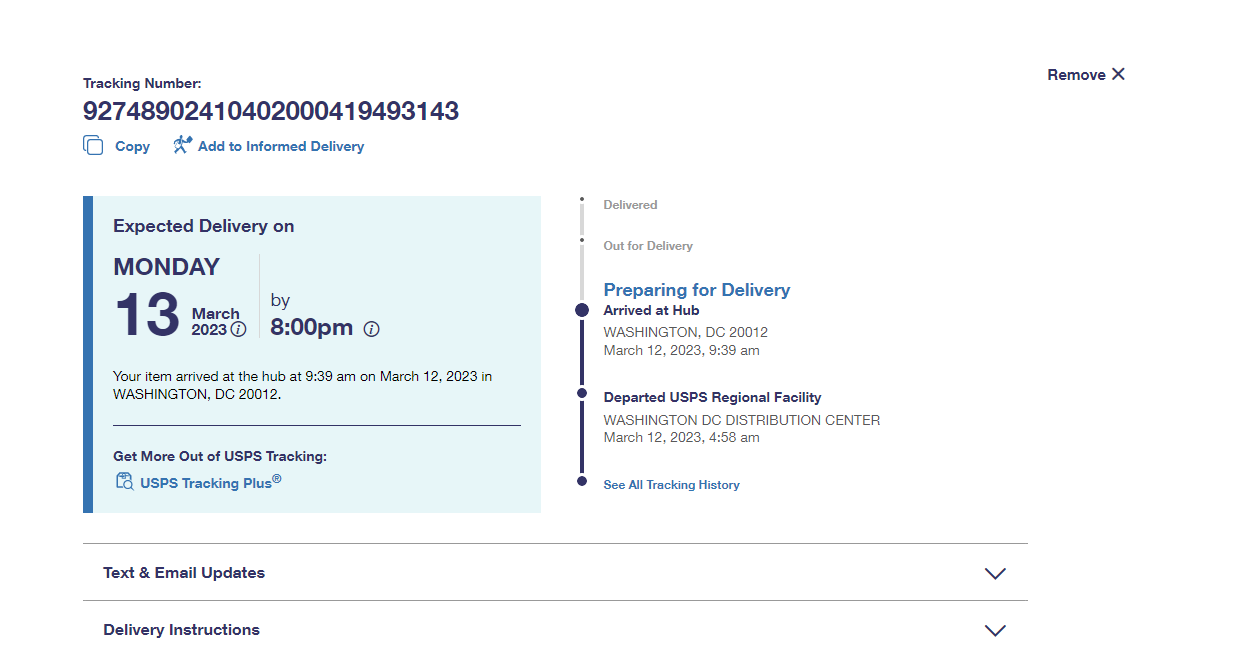Click the Preparing for Delivery status heading
Image resolution: width=1234 pixels, height=651 pixels.
[x=696, y=290]
